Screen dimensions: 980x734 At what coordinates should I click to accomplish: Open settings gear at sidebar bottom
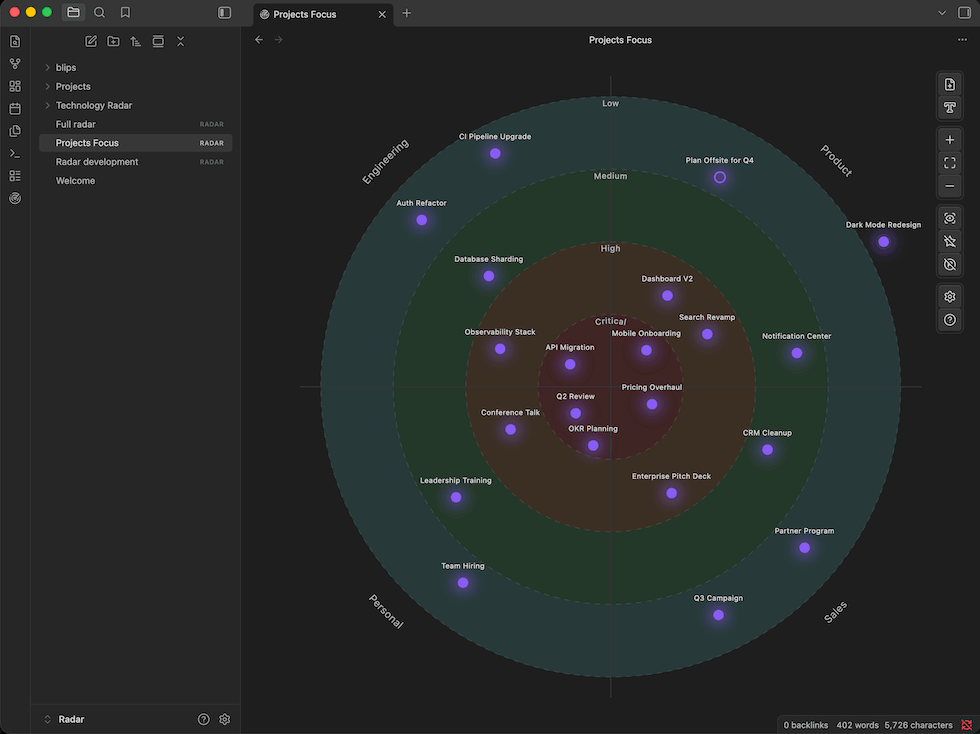click(224, 719)
